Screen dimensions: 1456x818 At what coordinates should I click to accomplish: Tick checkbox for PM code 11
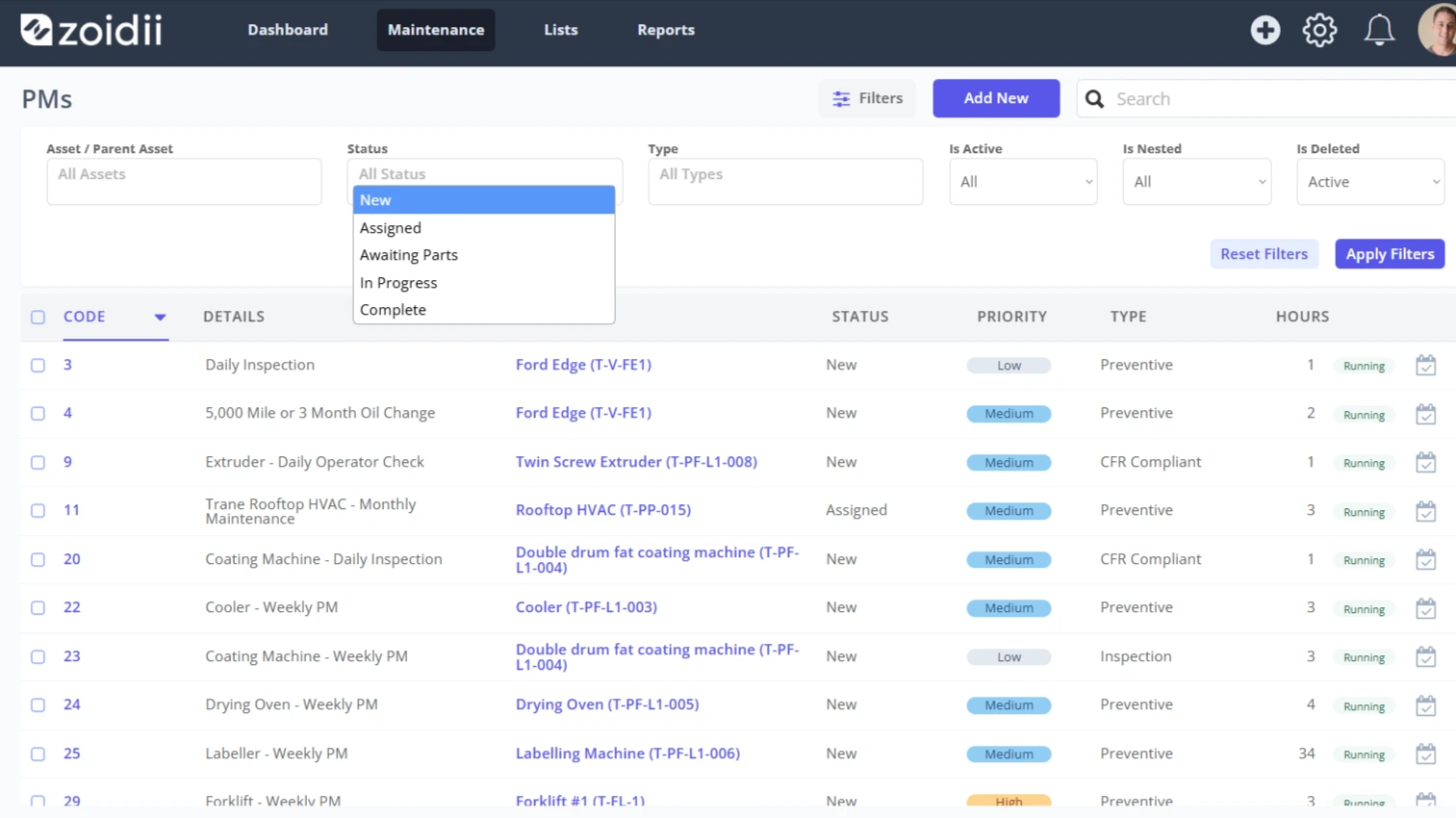[38, 511]
